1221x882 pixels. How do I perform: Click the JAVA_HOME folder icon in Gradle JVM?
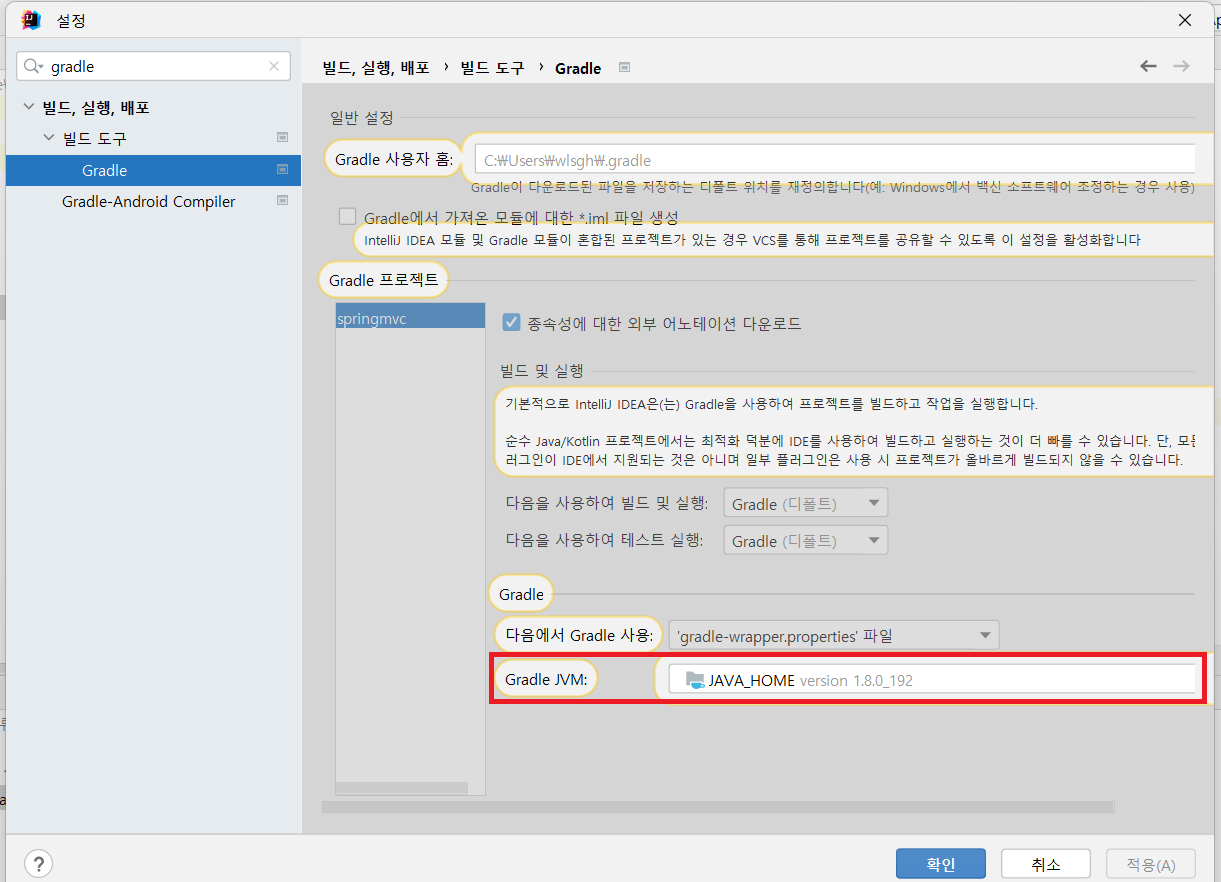695,680
